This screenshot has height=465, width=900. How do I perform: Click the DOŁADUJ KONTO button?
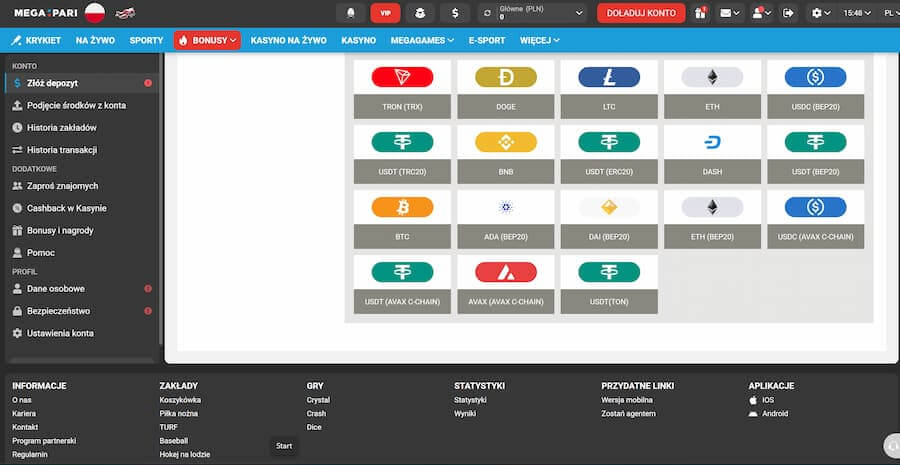[x=641, y=13]
